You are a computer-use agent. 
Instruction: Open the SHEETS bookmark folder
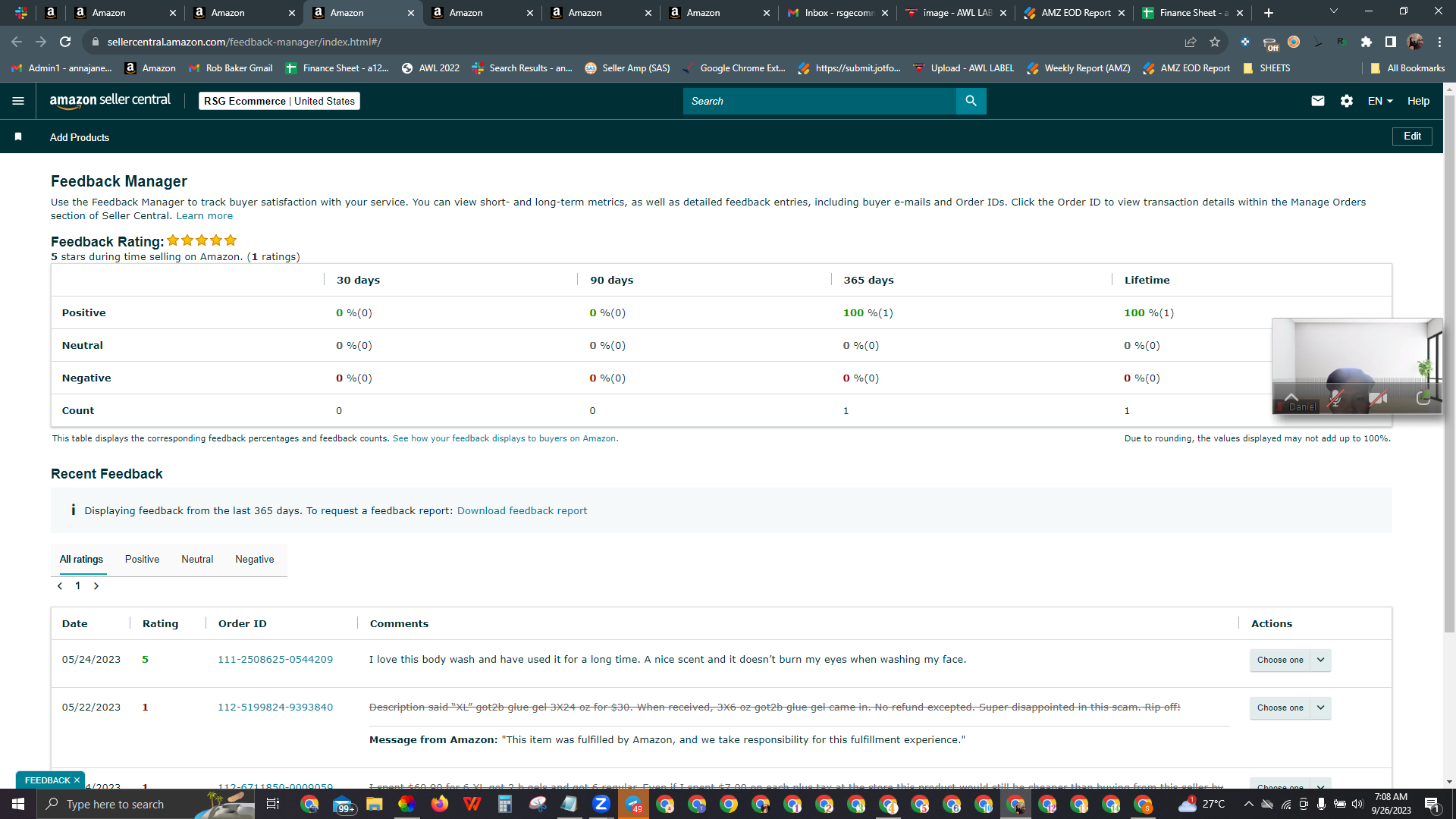click(1266, 68)
